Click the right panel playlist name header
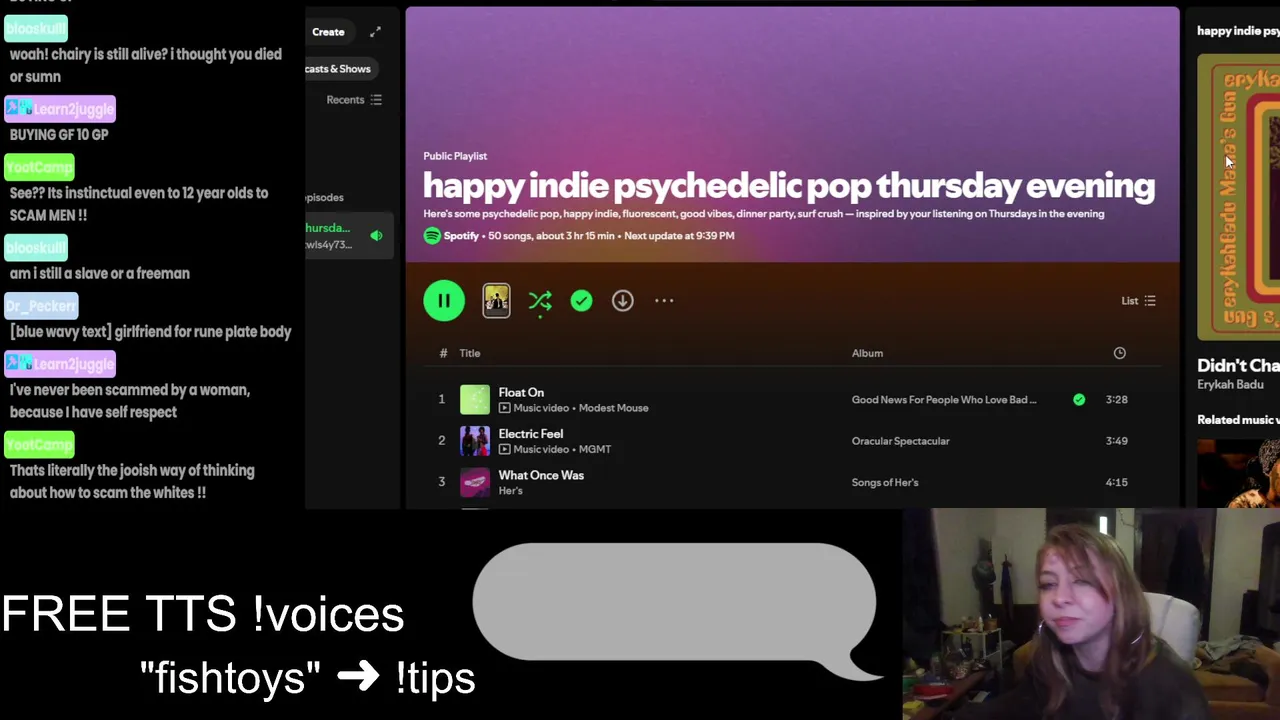The width and height of the screenshot is (1280, 720). [1239, 31]
